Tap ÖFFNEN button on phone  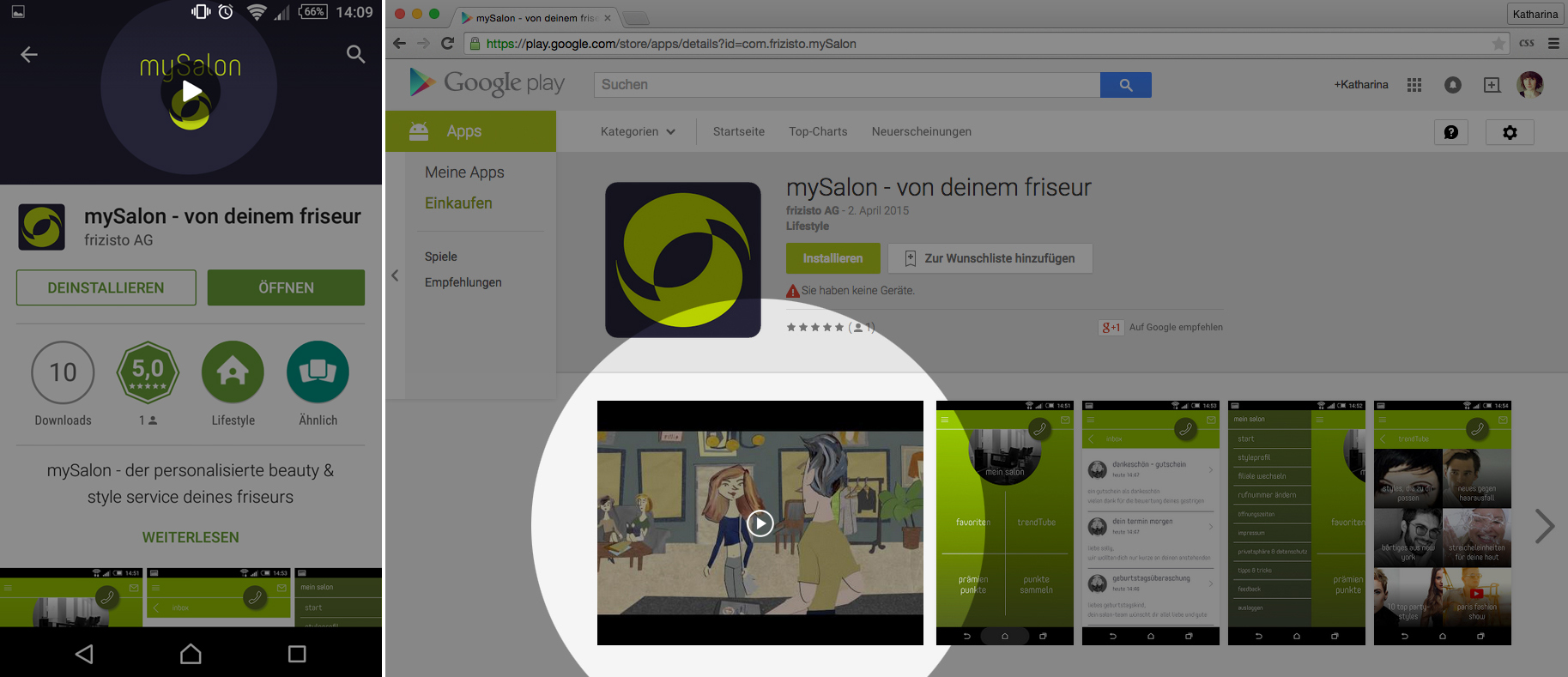click(286, 287)
